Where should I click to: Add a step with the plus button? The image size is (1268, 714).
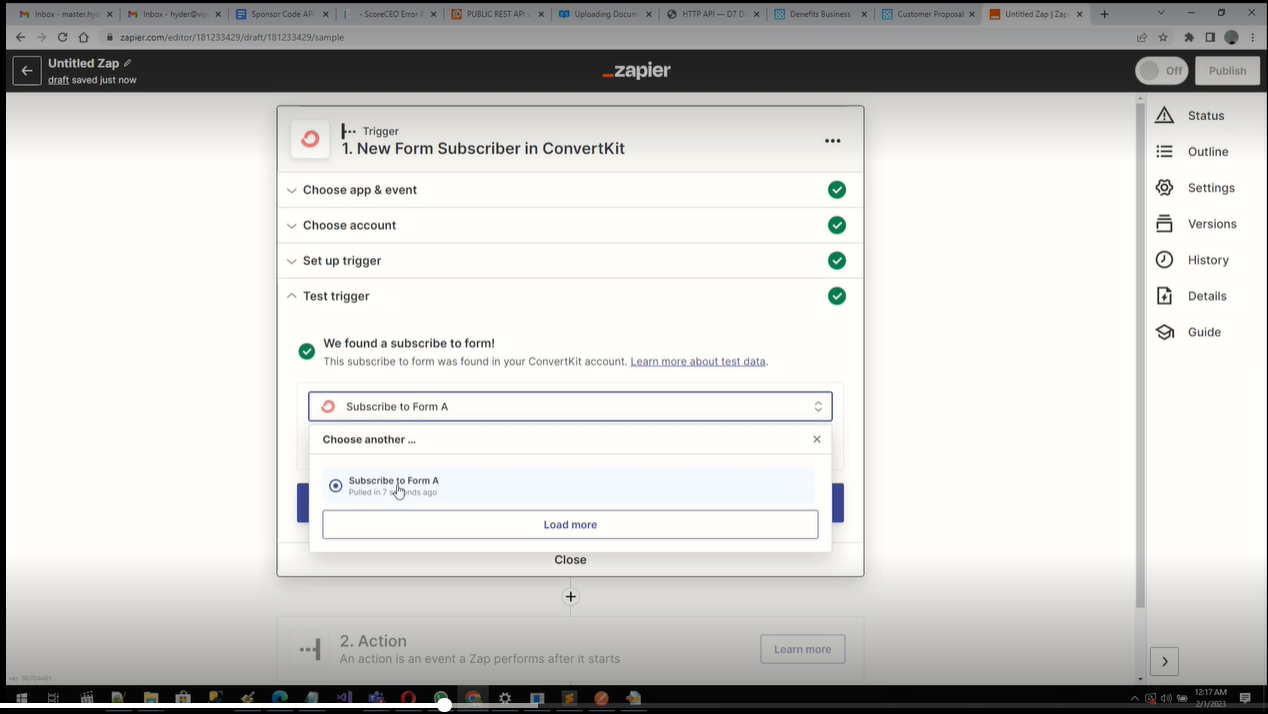[x=570, y=596]
